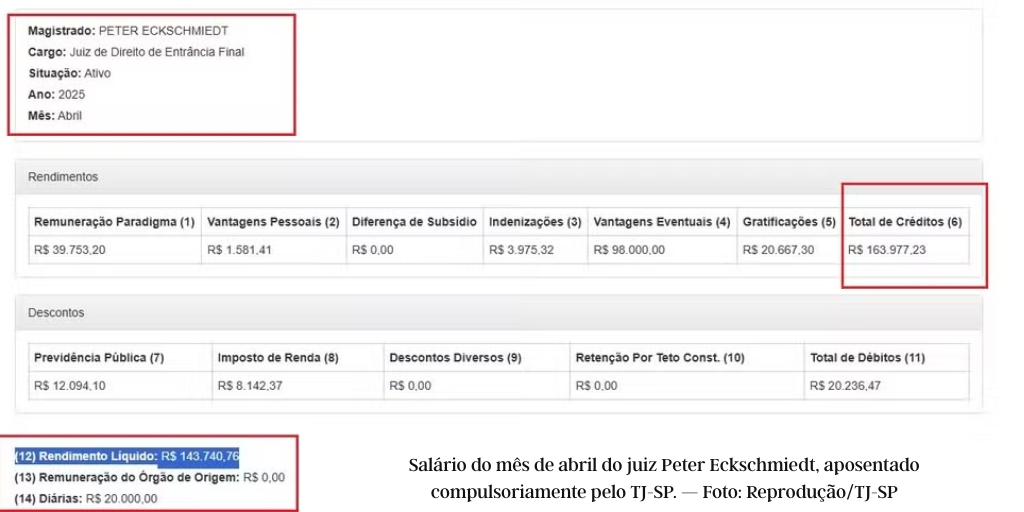The width and height of the screenshot is (1024, 512).
Task: Click the Vantagens Eventuais value R$ 98.000,00
Action: coord(629,250)
